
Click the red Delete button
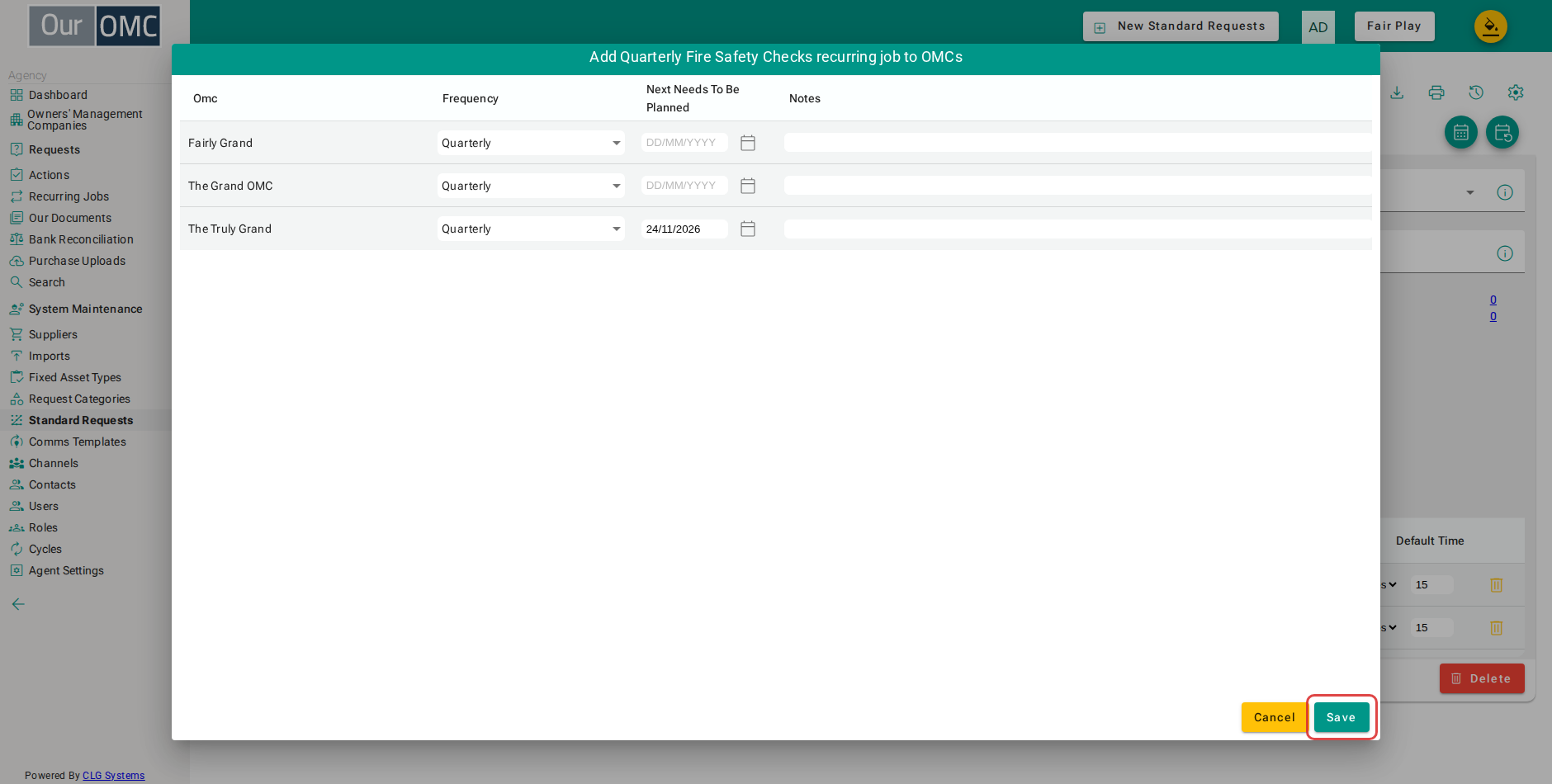(1482, 678)
